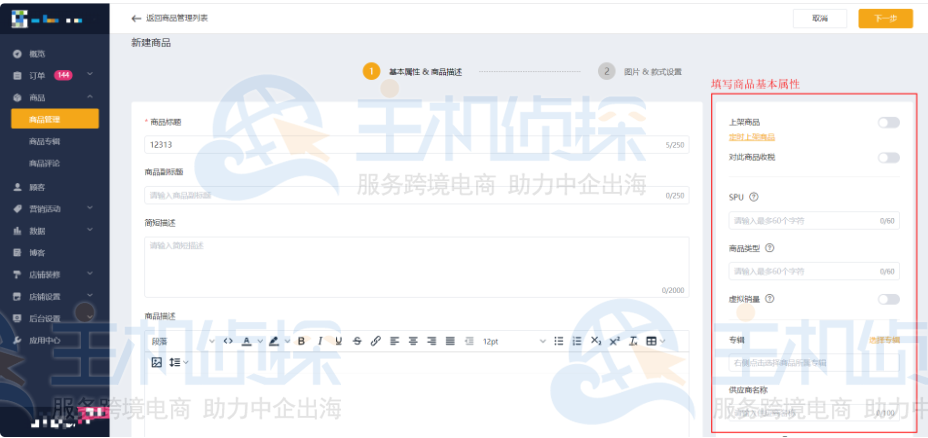Screen dimensions: 928x438
Task: Apply superscript formatting
Action: pos(614,341)
